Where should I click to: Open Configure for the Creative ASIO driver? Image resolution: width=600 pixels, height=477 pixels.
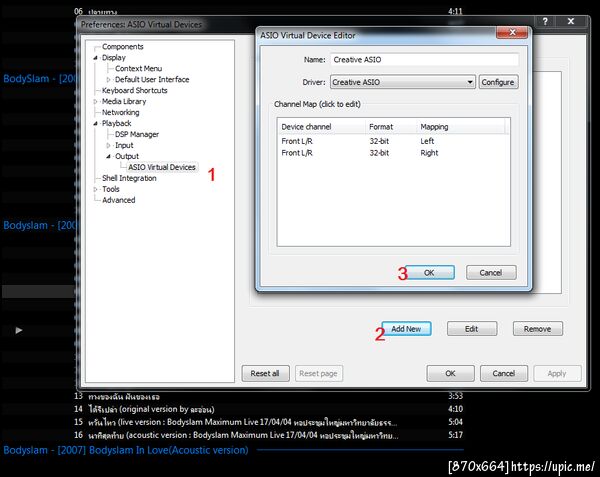pyautogui.click(x=498, y=82)
